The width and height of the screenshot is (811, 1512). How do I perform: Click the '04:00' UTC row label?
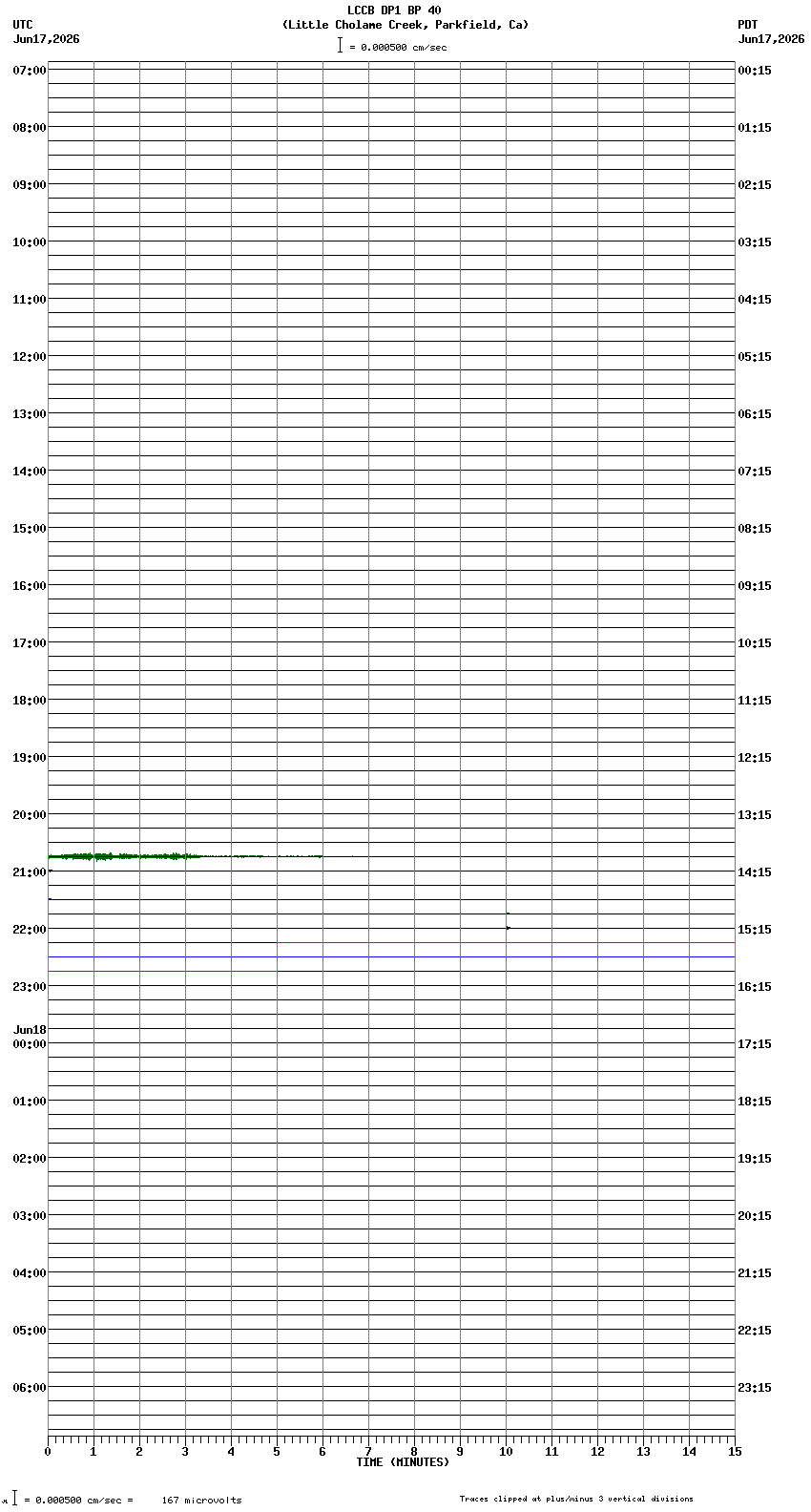(x=30, y=1273)
